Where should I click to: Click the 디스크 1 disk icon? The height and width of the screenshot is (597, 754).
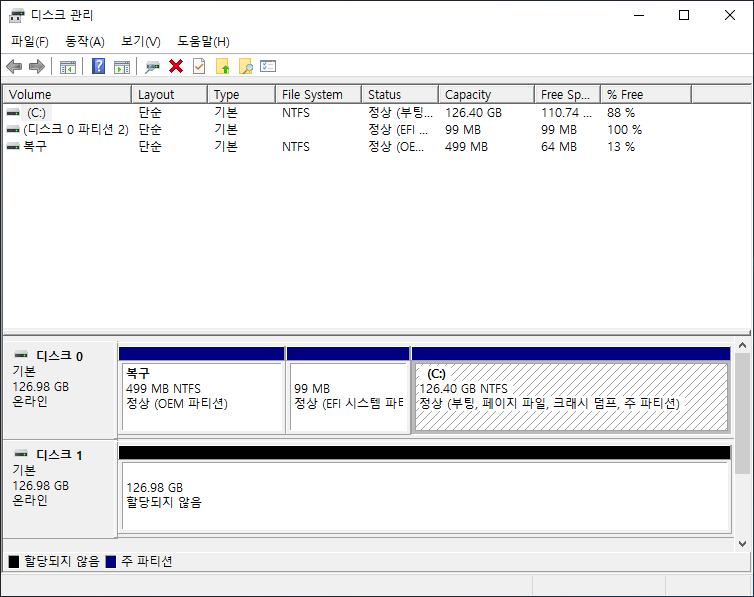click(21, 454)
